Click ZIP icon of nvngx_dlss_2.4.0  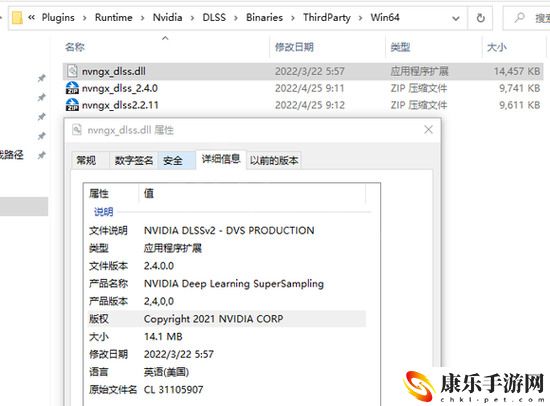[72, 88]
